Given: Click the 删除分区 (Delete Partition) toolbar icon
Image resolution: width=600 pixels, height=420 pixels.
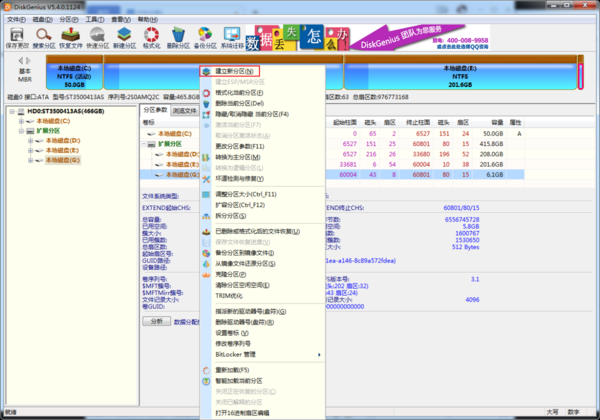Looking at the screenshot, I should pyautogui.click(x=178, y=38).
